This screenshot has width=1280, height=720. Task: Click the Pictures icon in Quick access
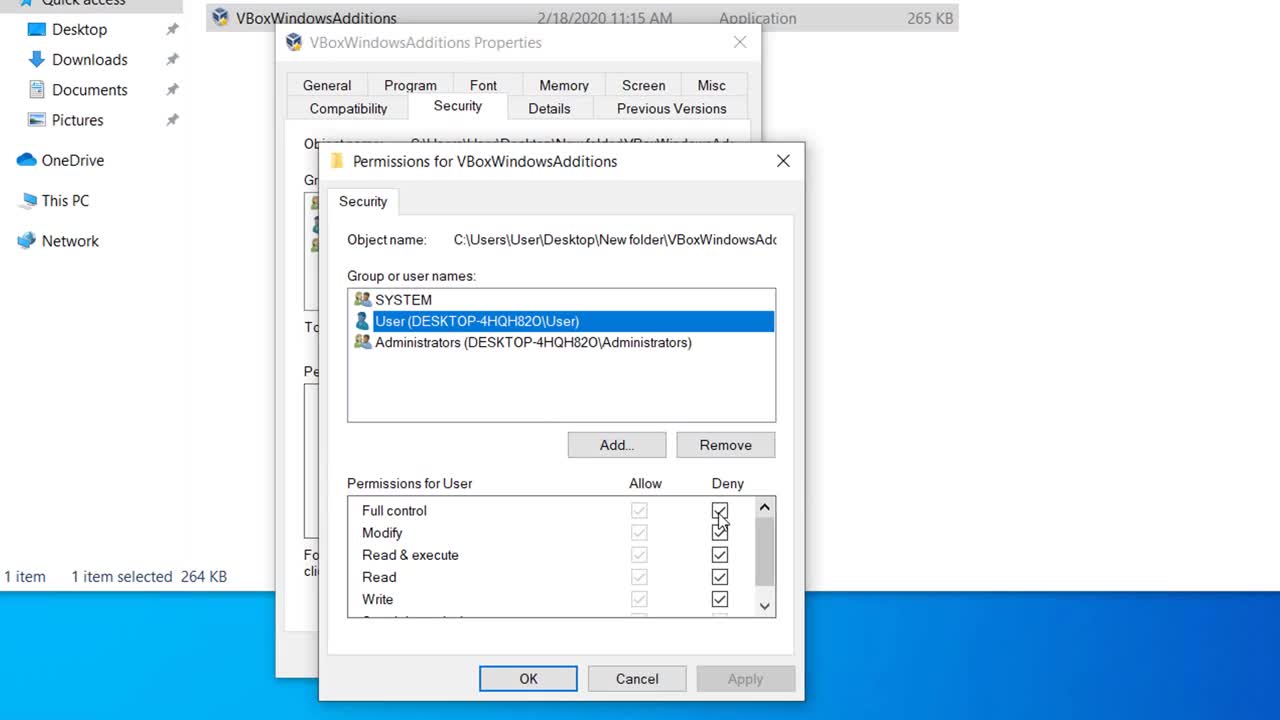click(x=37, y=120)
